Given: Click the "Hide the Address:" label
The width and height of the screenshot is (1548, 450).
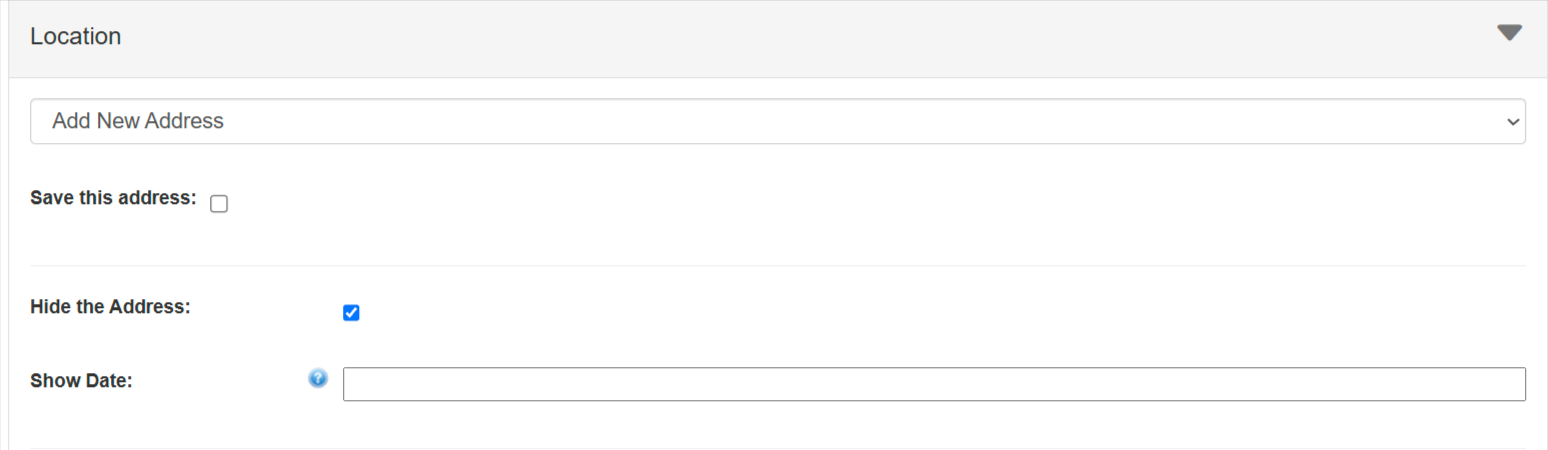Looking at the screenshot, I should tap(110, 307).
